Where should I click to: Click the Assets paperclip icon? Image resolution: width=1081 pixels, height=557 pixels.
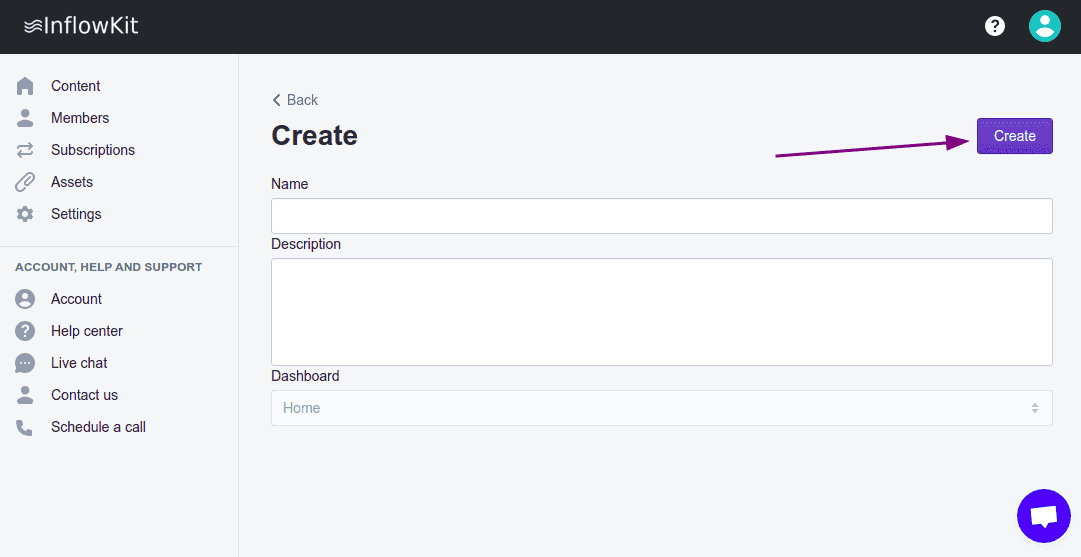(25, 182)
